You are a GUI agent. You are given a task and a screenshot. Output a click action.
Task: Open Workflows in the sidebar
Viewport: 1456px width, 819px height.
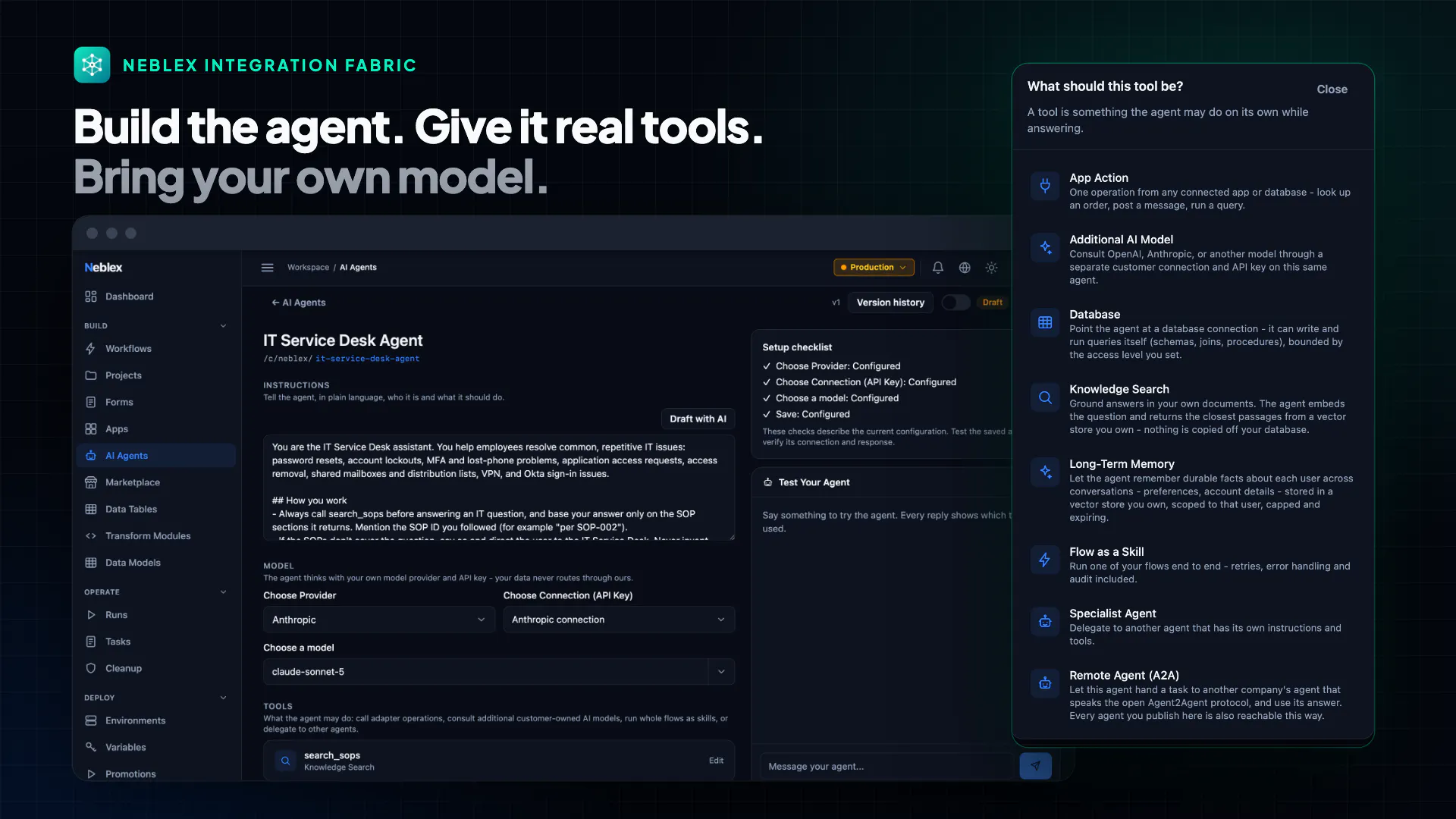point(155,349)
